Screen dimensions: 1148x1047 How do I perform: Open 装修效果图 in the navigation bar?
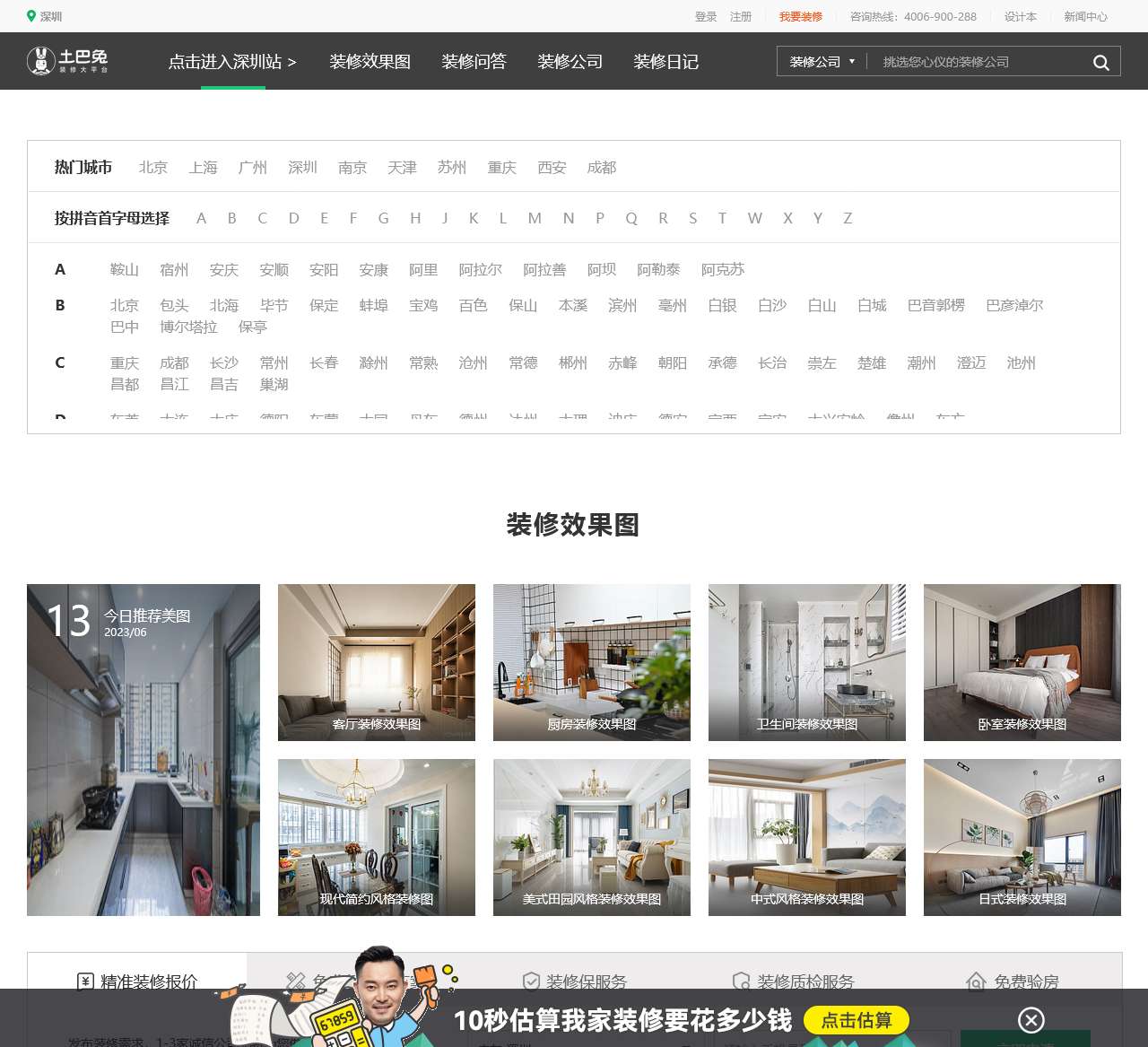tap(370, 62)
